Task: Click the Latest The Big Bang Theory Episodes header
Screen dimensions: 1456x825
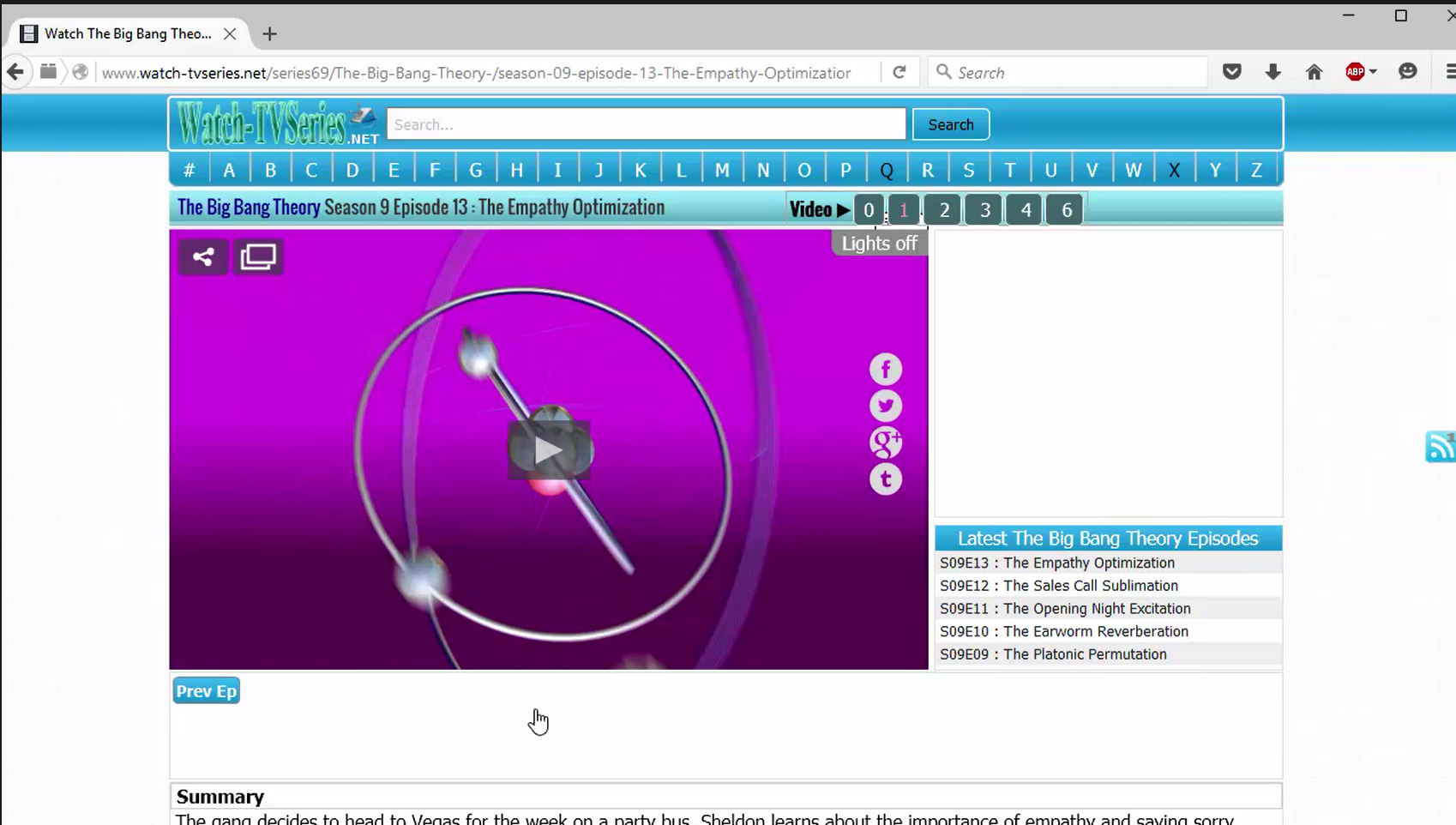Action: pos(1108,539)
